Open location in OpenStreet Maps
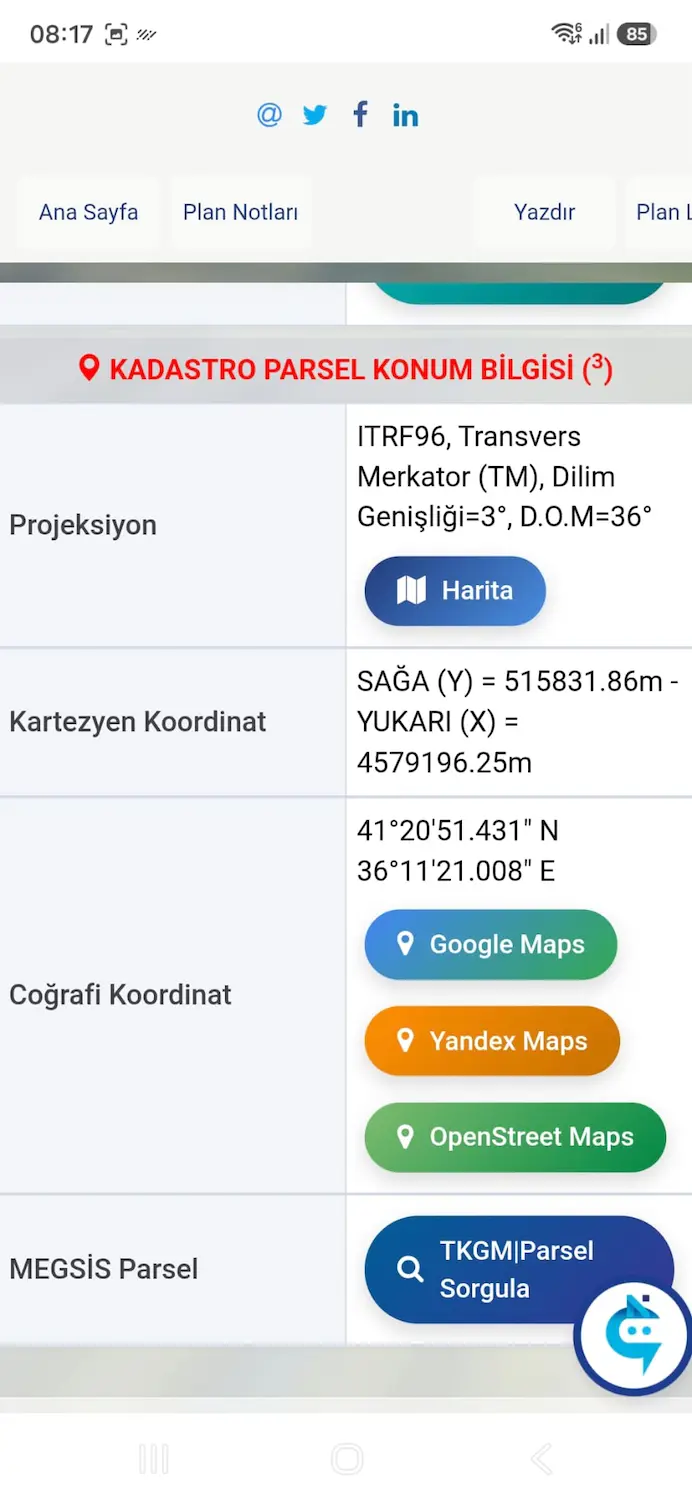 (x=515, y=1137)
